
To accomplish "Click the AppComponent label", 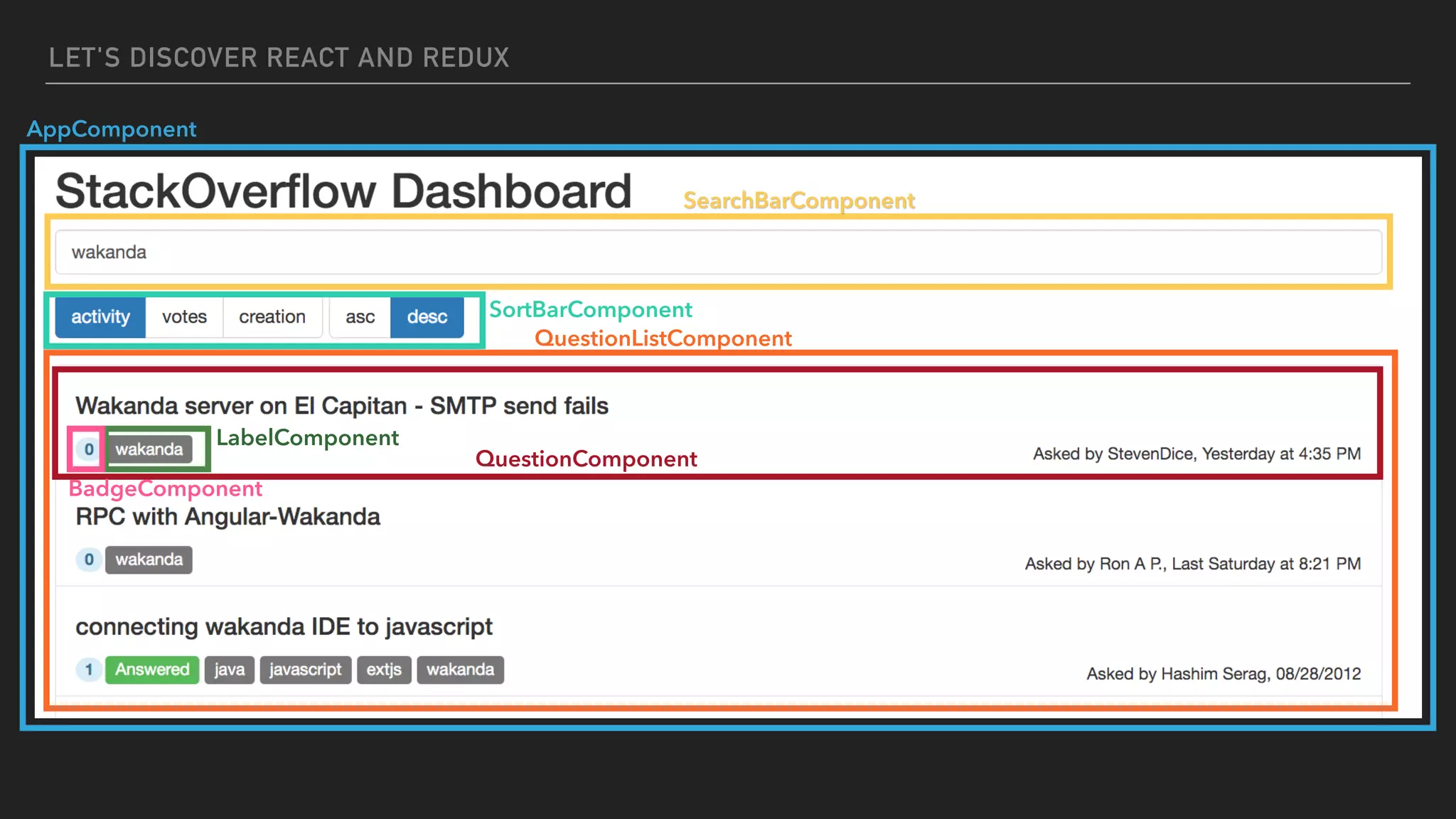I will (112, 129).
